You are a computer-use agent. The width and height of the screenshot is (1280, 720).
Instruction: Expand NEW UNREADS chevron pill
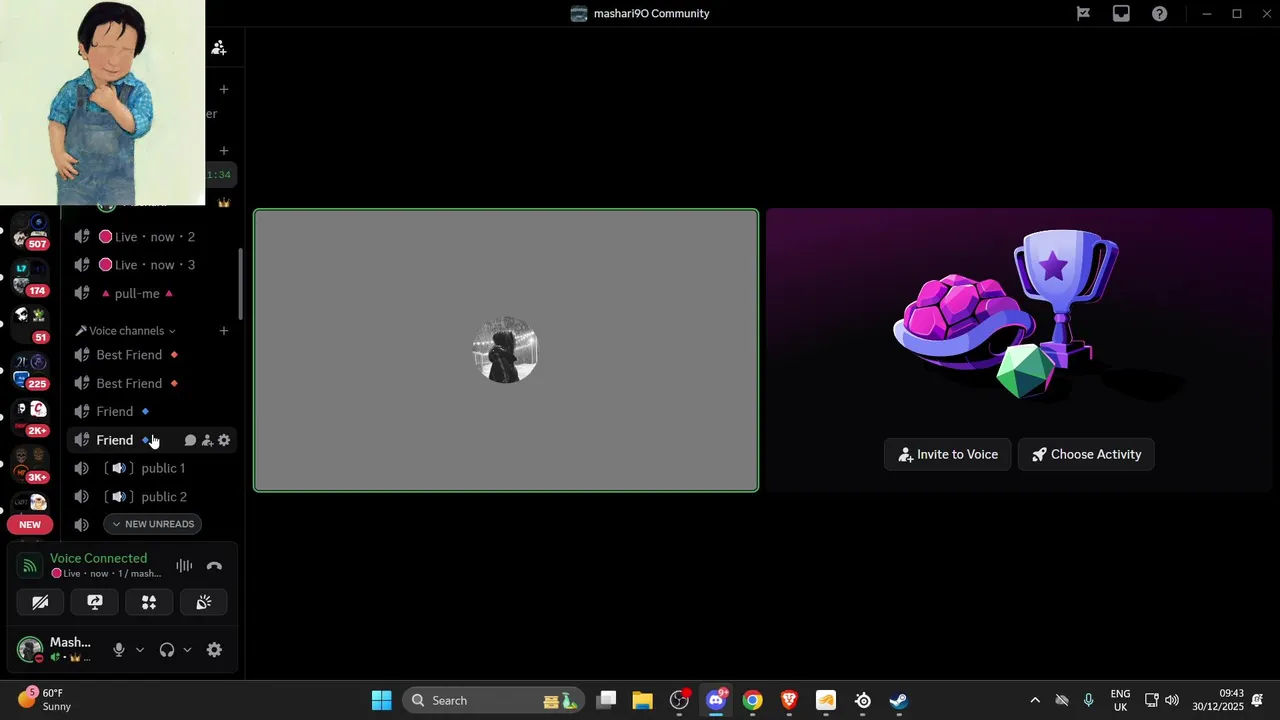tap(153, 524)
